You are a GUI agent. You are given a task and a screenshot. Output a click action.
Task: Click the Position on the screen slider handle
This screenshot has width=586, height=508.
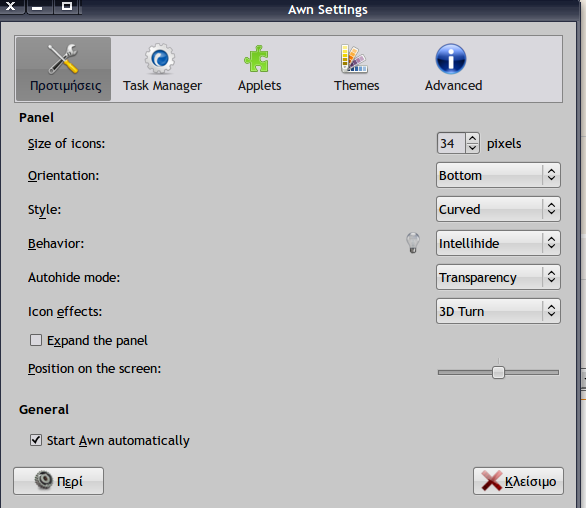click(x=498, y=372)
